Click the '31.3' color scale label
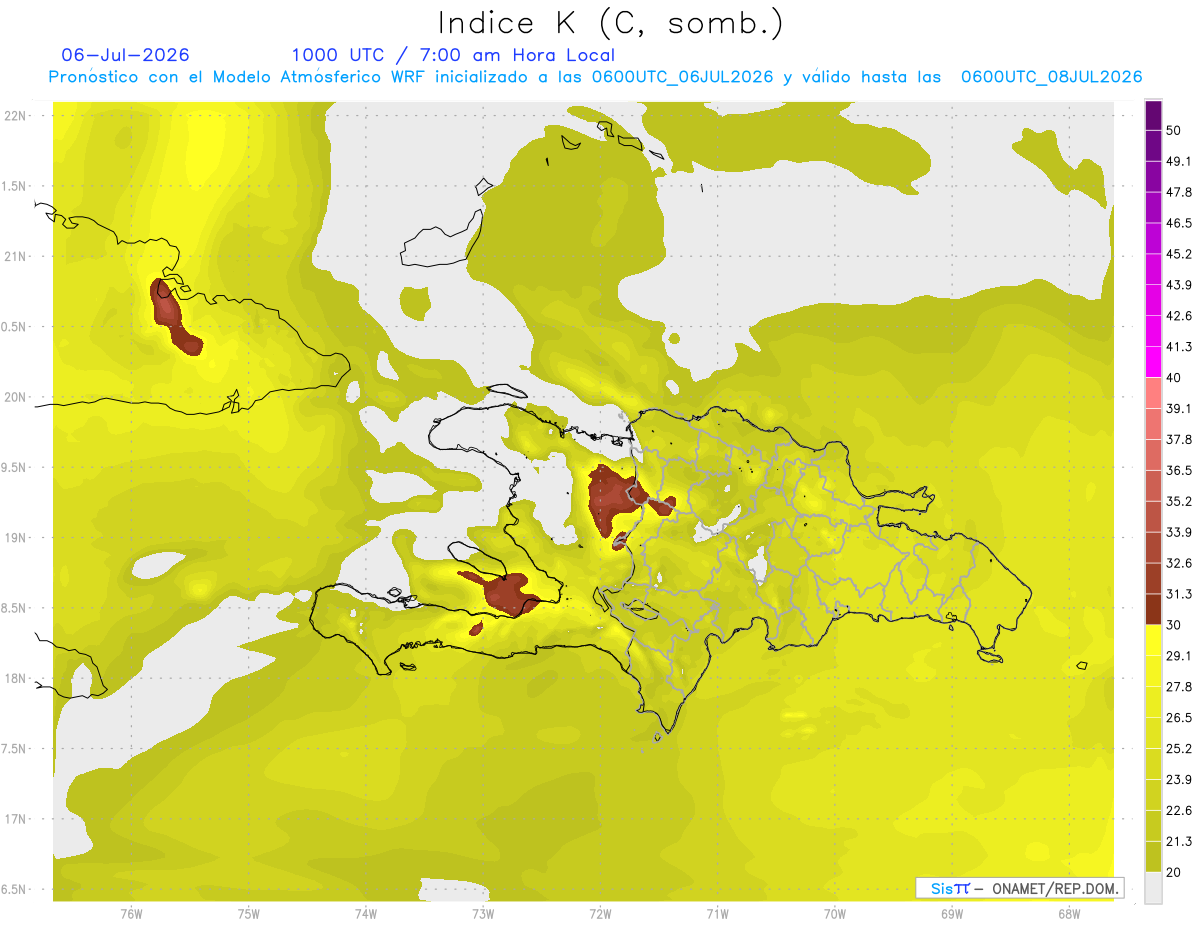This screenshot has height=927, width=1200. [x=1180, y=594]
